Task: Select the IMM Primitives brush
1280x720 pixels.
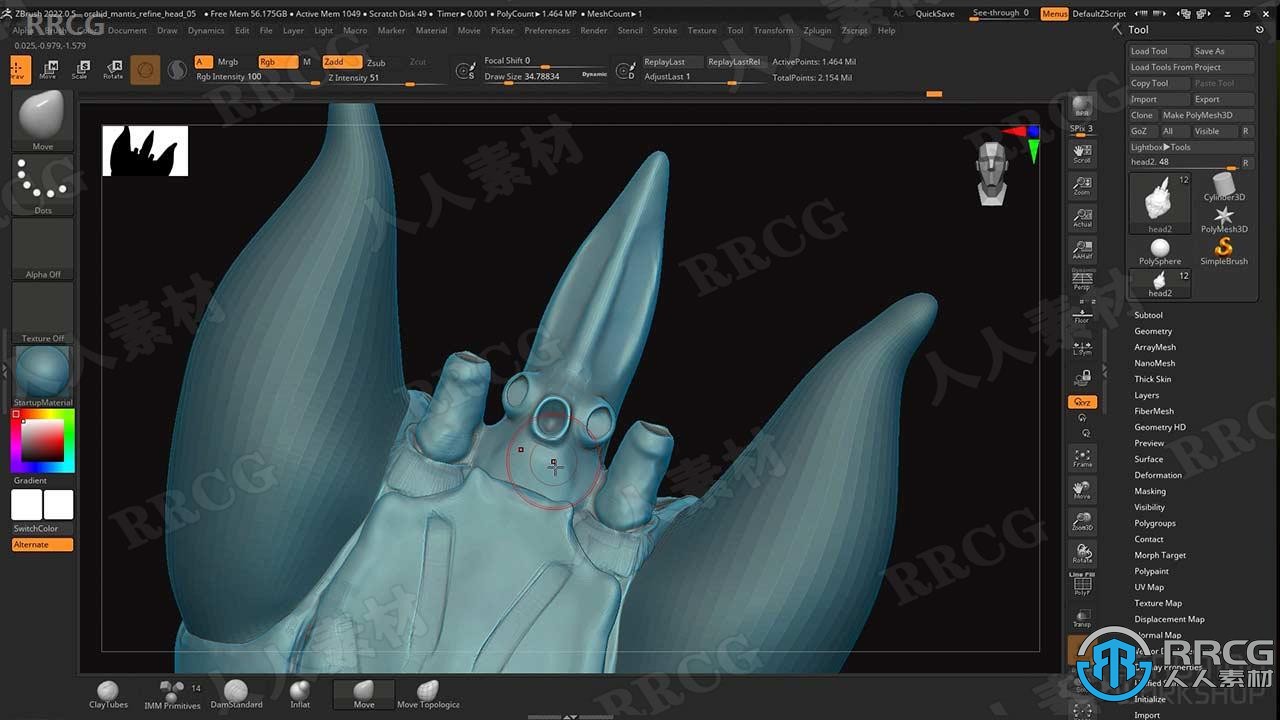Action: 173,695
